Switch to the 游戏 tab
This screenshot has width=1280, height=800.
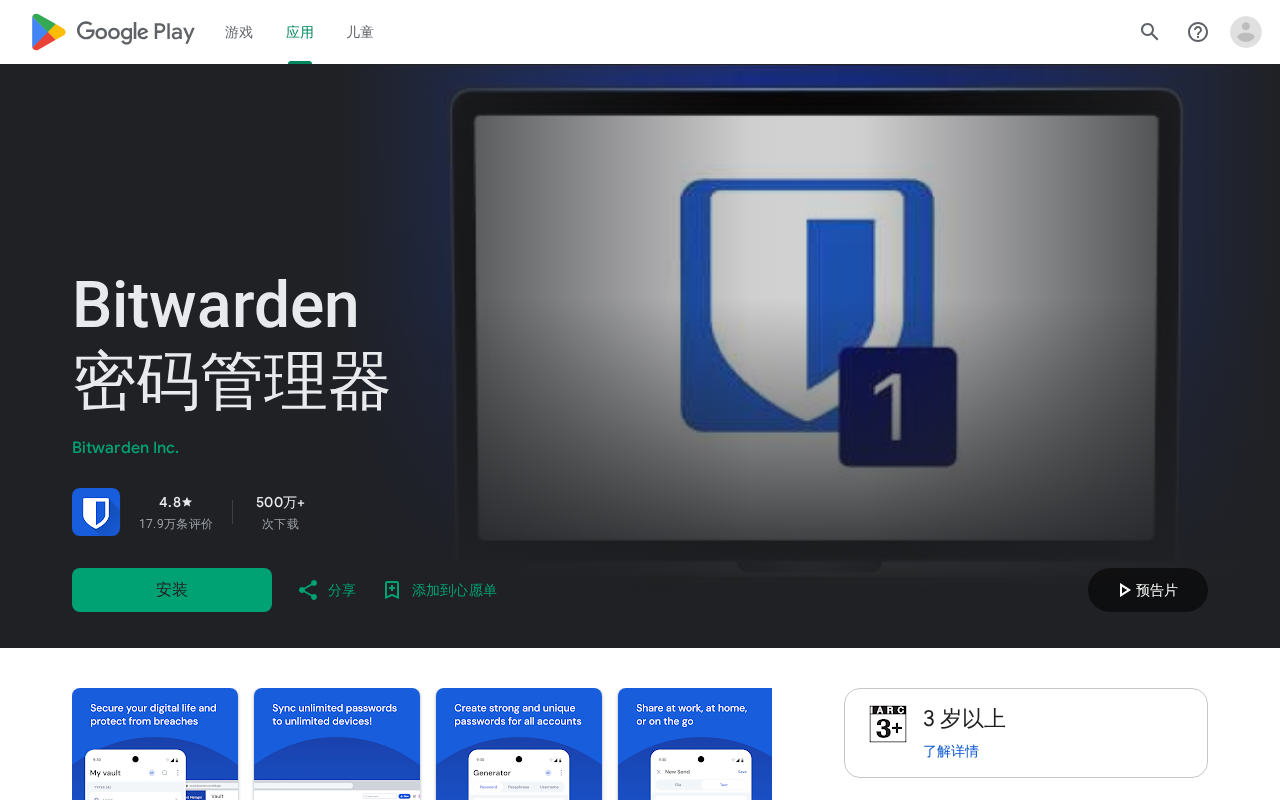coord(239,32)
